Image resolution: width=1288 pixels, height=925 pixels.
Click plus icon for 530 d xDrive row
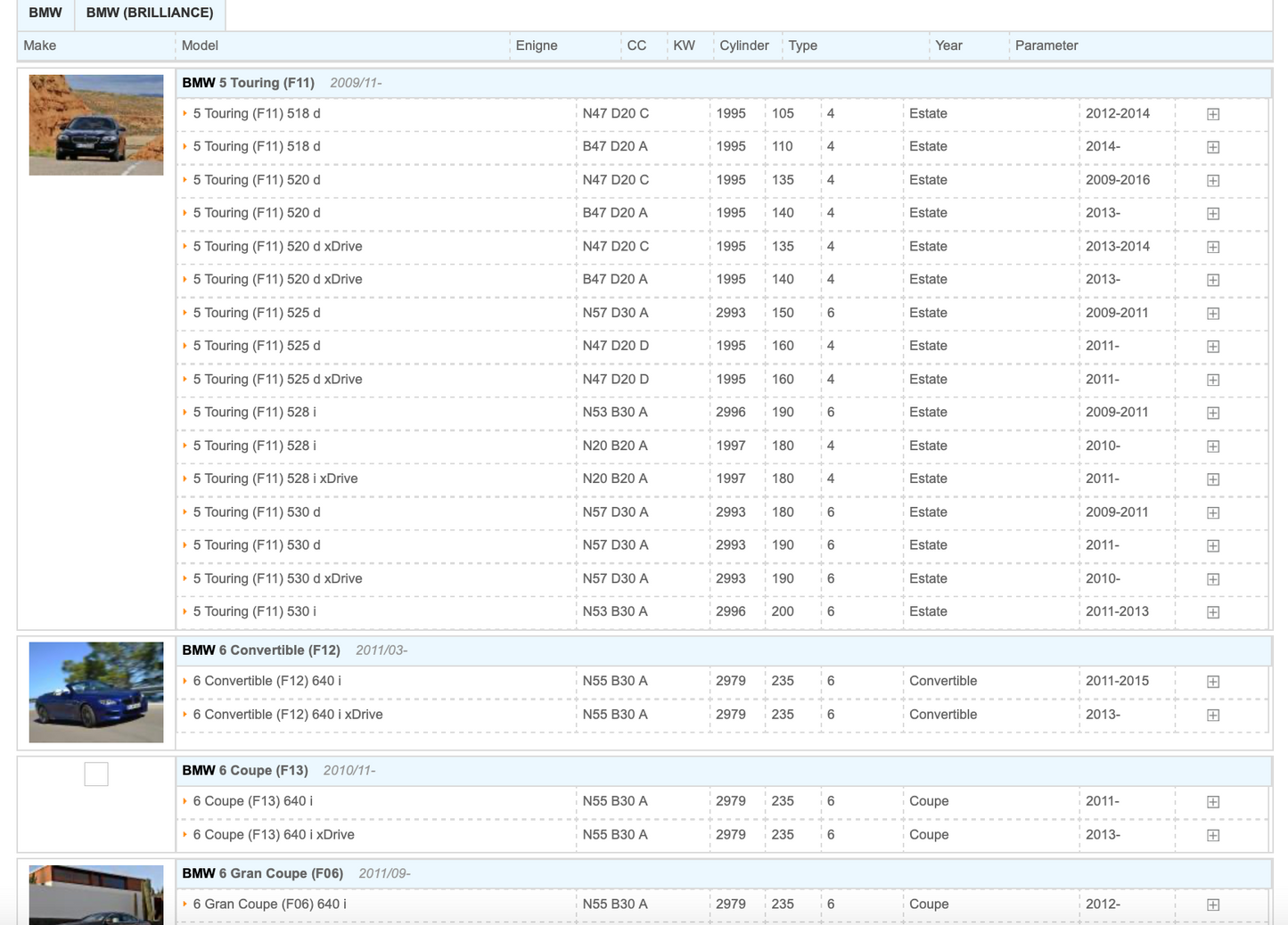pos(1213,579)
